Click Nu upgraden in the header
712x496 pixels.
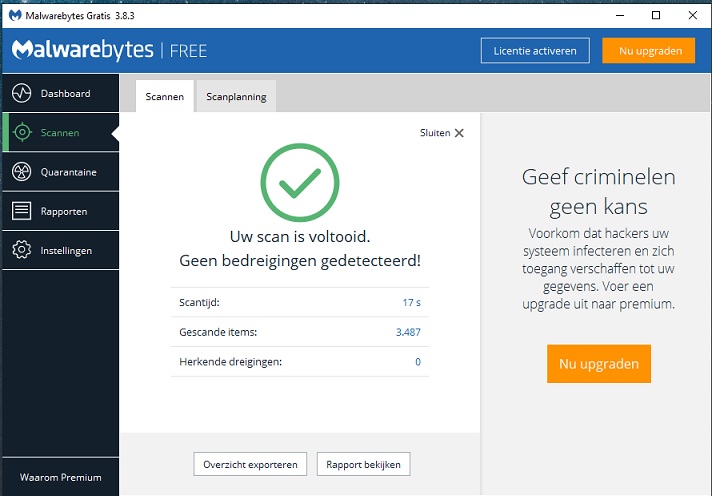[x=649, y=50]
